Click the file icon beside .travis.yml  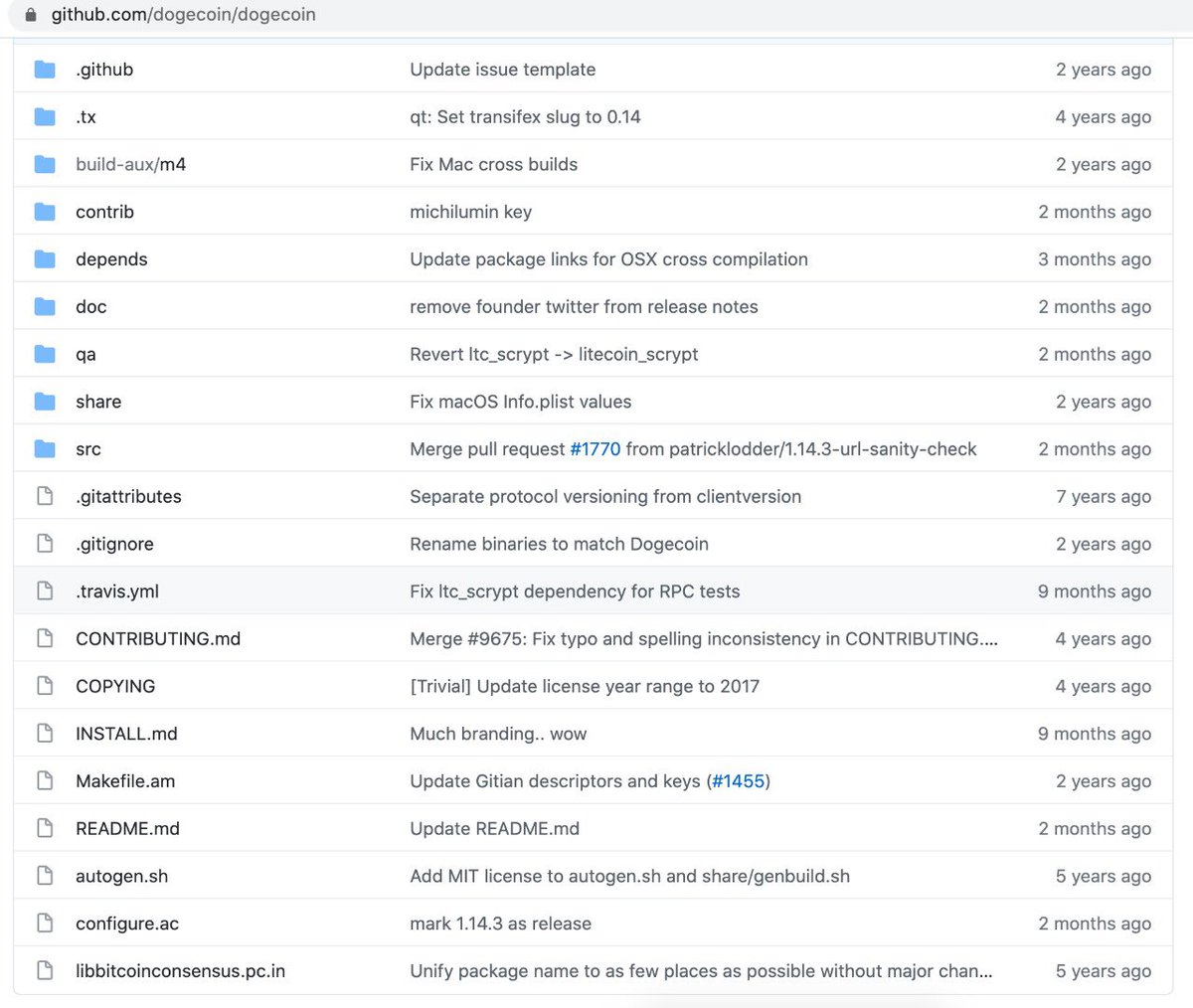coord(45,591)
